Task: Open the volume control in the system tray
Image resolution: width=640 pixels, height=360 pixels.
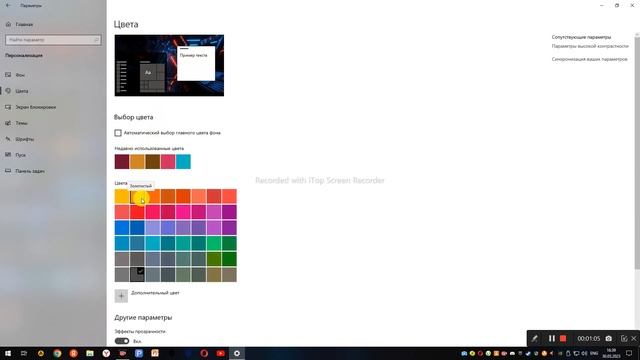Action: pos(584,353)
